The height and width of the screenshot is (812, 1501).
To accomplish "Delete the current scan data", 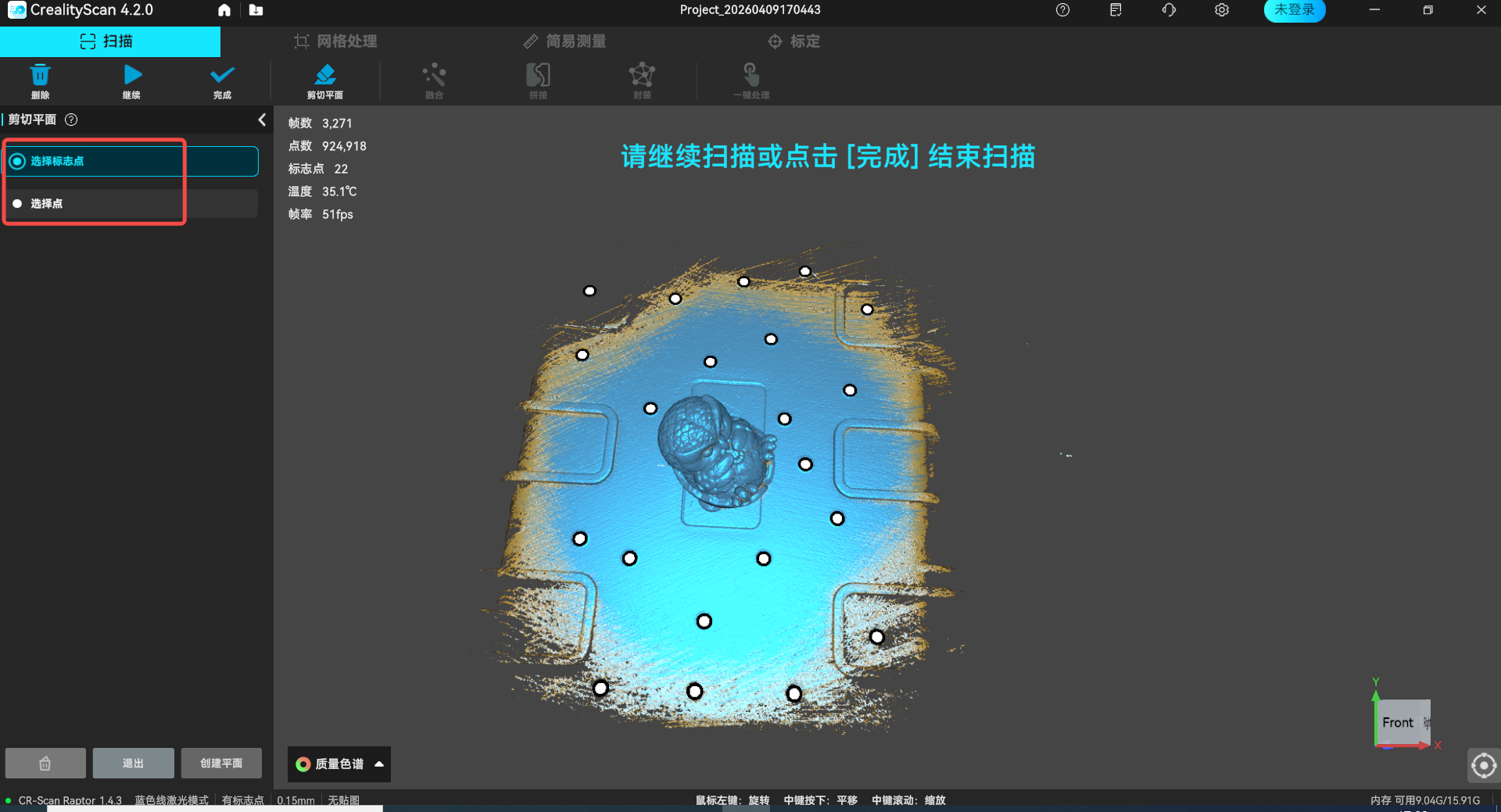I will (x=41, y=80).
